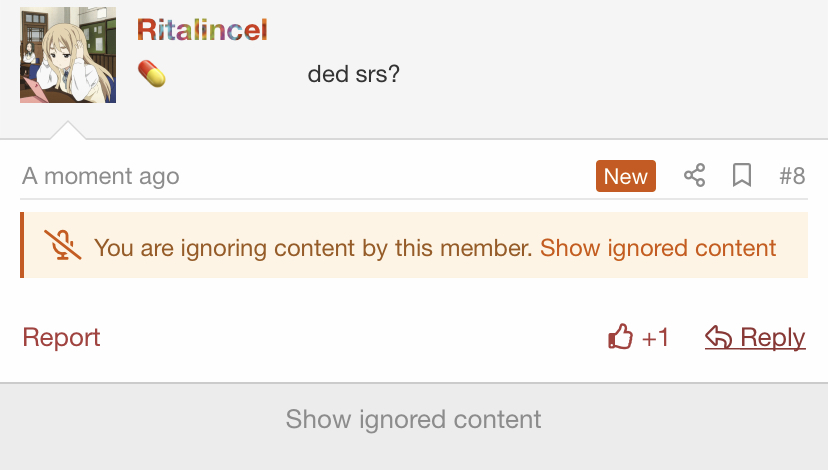
Task: Click the orange New badge
Action: click(626, 176)
